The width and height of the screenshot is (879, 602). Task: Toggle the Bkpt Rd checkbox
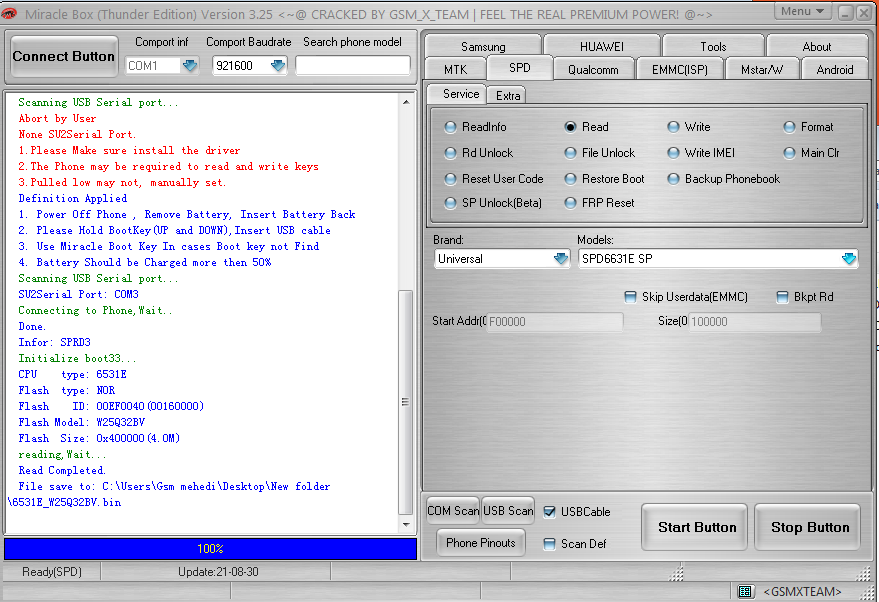pyautogui.click(x=783, y=297)
